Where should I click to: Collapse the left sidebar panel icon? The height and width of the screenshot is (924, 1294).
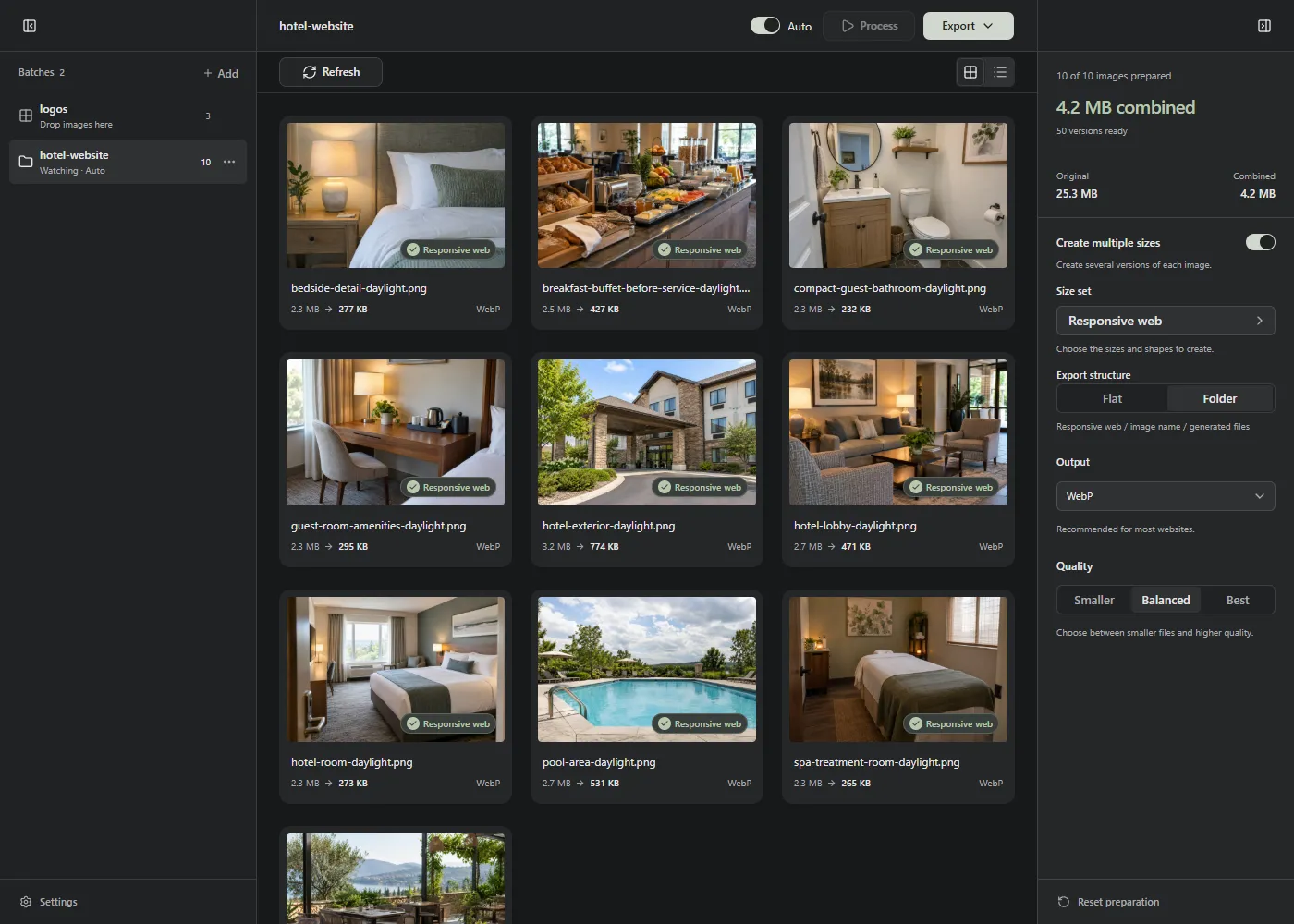point(30,26)
